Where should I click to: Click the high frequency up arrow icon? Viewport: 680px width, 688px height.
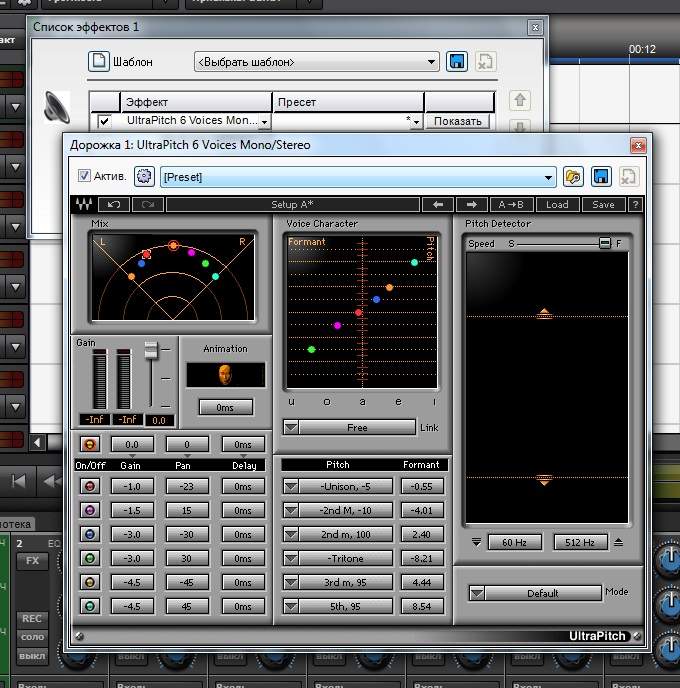click(619, 542)
